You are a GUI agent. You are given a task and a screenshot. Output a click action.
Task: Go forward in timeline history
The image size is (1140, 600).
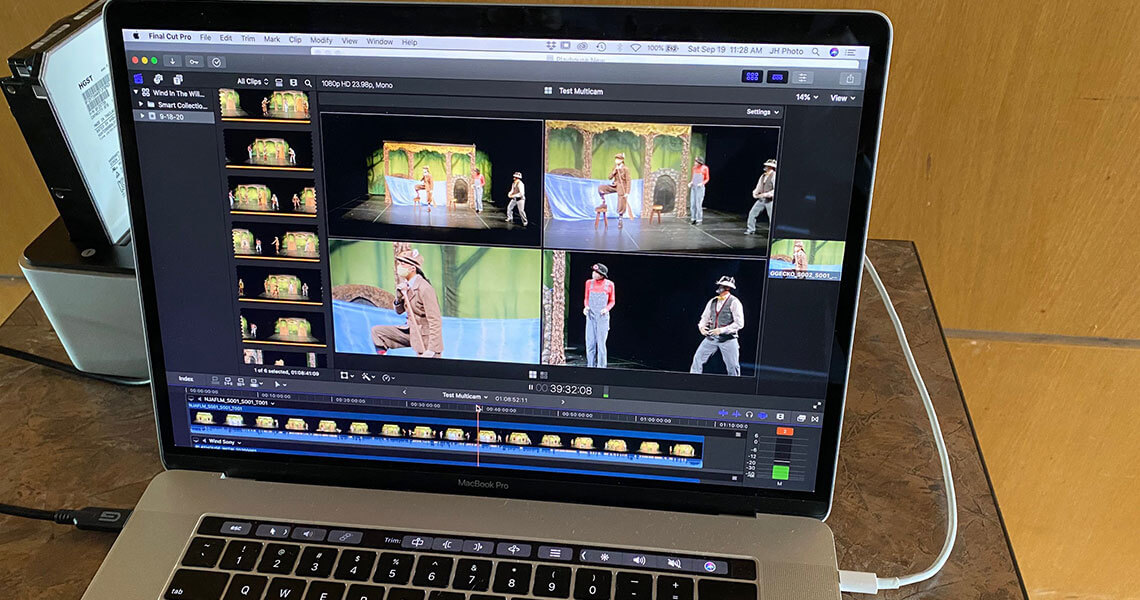[x=562, y=401]
